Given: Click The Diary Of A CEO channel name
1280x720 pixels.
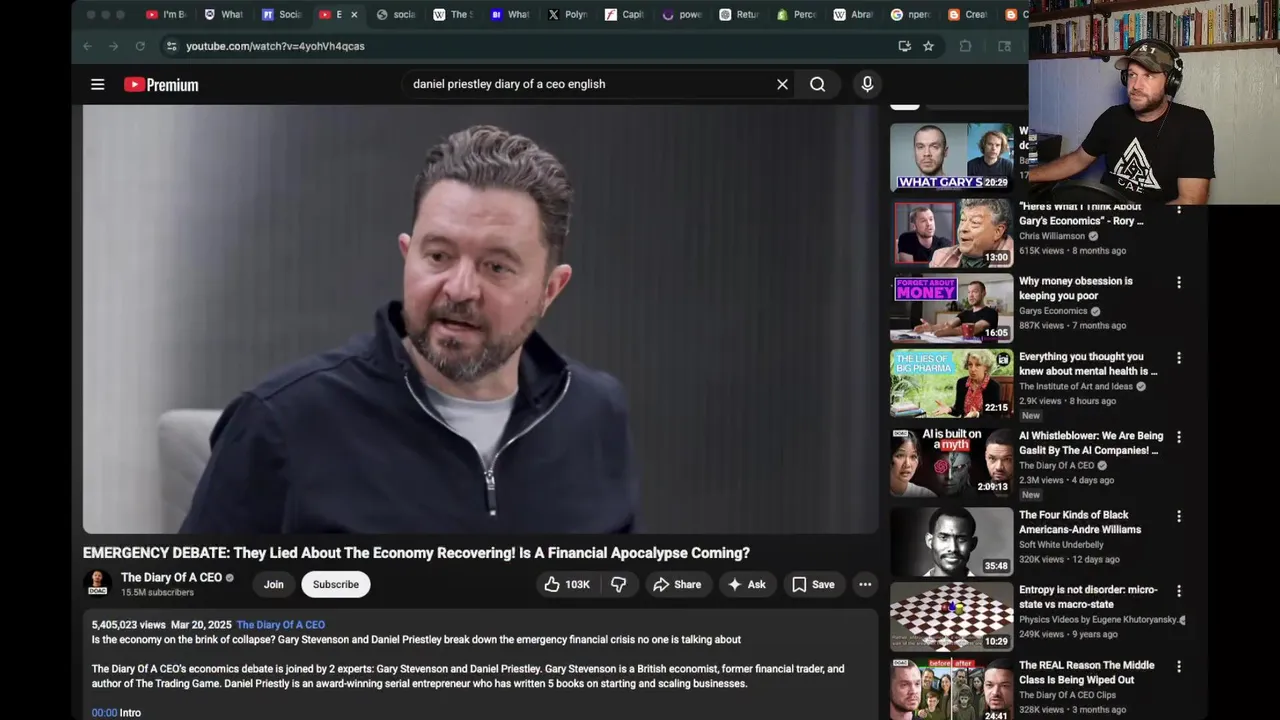Looking at the screenshot, I should [171, 578].
